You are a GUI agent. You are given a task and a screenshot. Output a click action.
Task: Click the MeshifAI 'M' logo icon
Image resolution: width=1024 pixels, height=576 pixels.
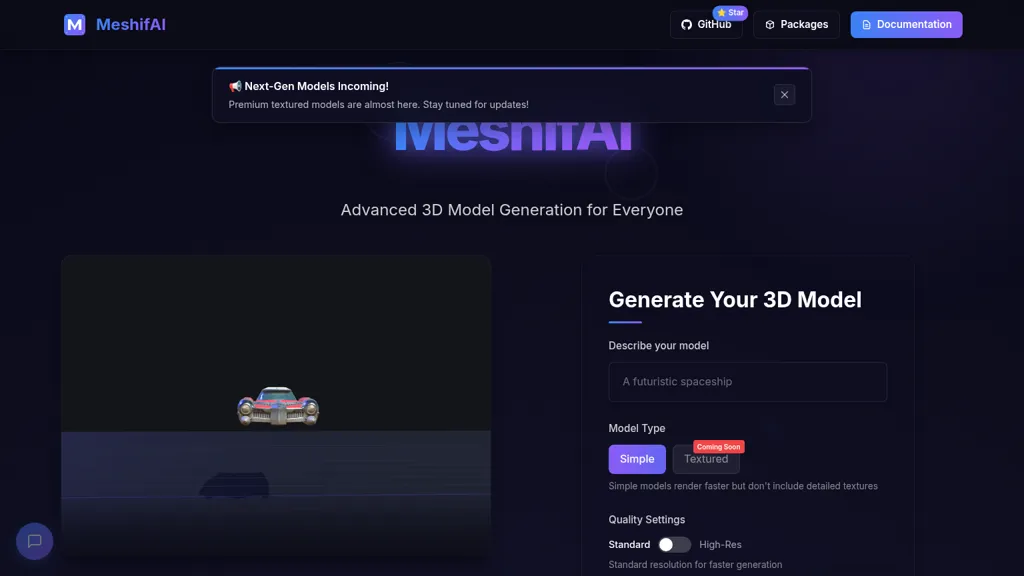click(x=74, y=24)
